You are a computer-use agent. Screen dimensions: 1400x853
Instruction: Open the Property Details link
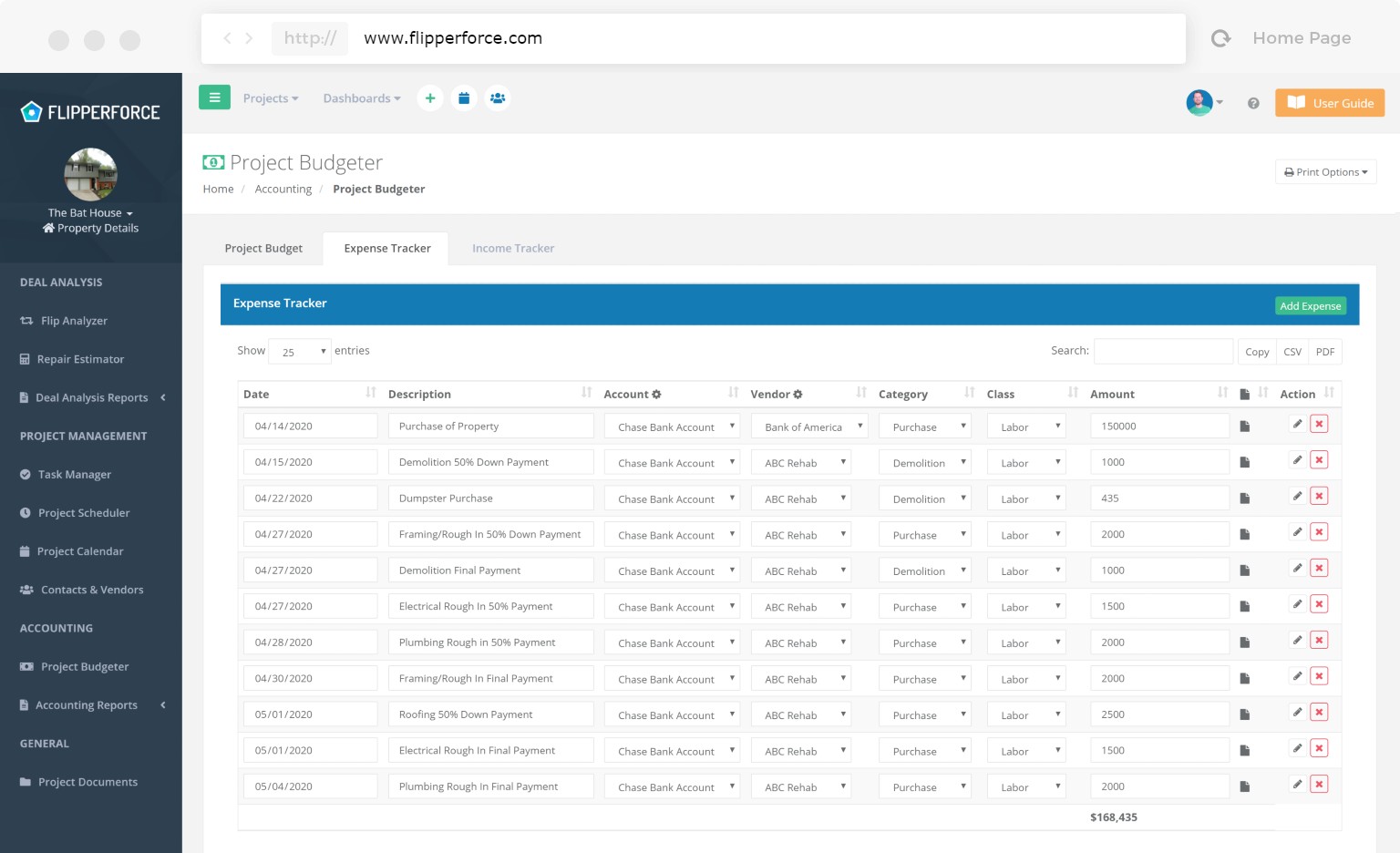click(x=90, y=228)
